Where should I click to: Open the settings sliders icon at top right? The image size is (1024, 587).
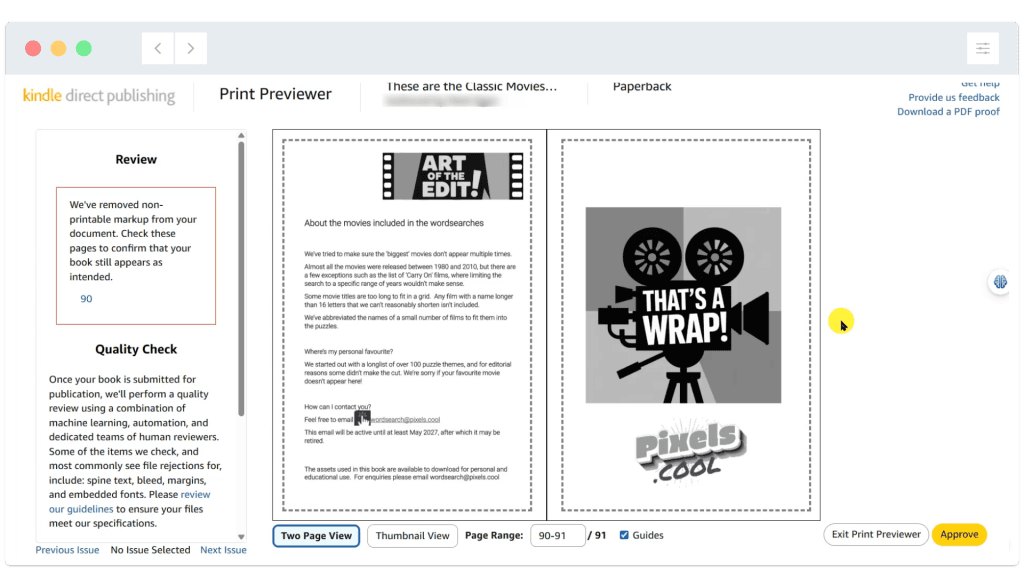982,48
